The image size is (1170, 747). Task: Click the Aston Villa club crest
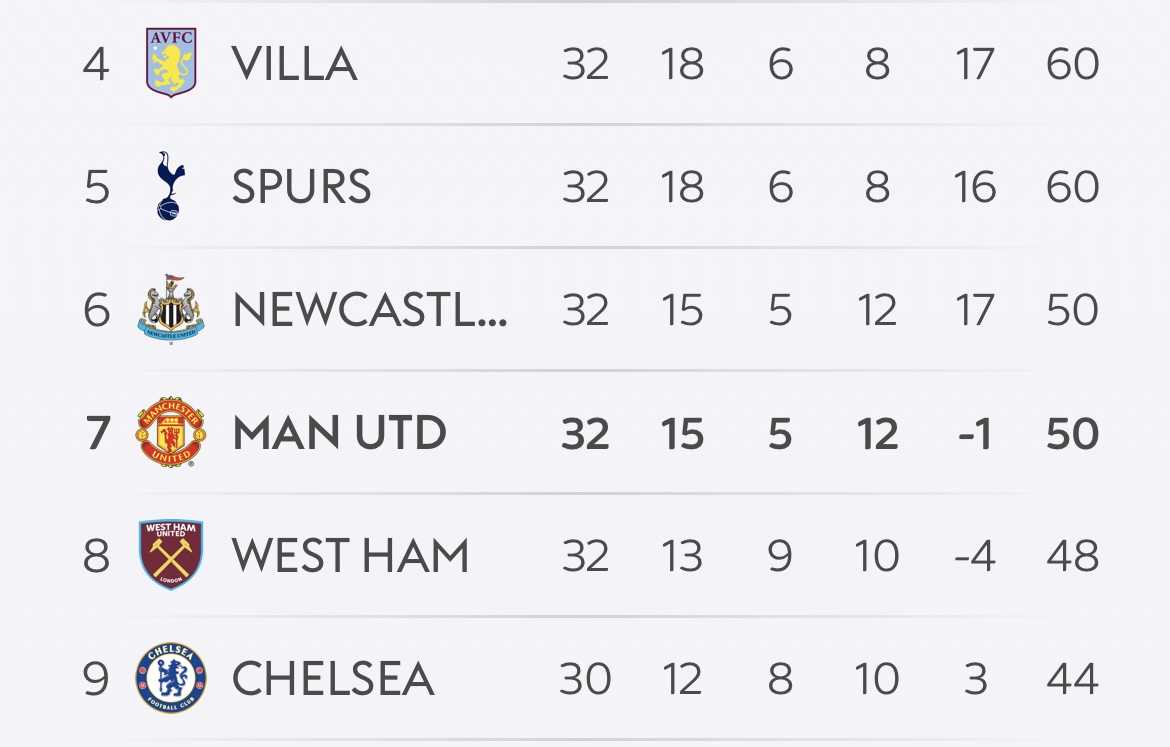171,63
